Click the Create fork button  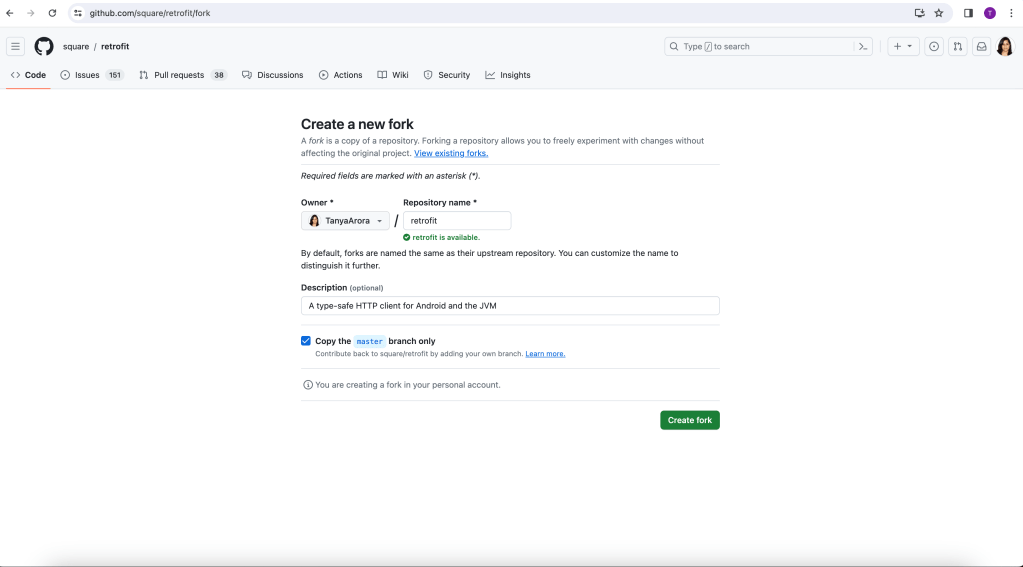689,420
